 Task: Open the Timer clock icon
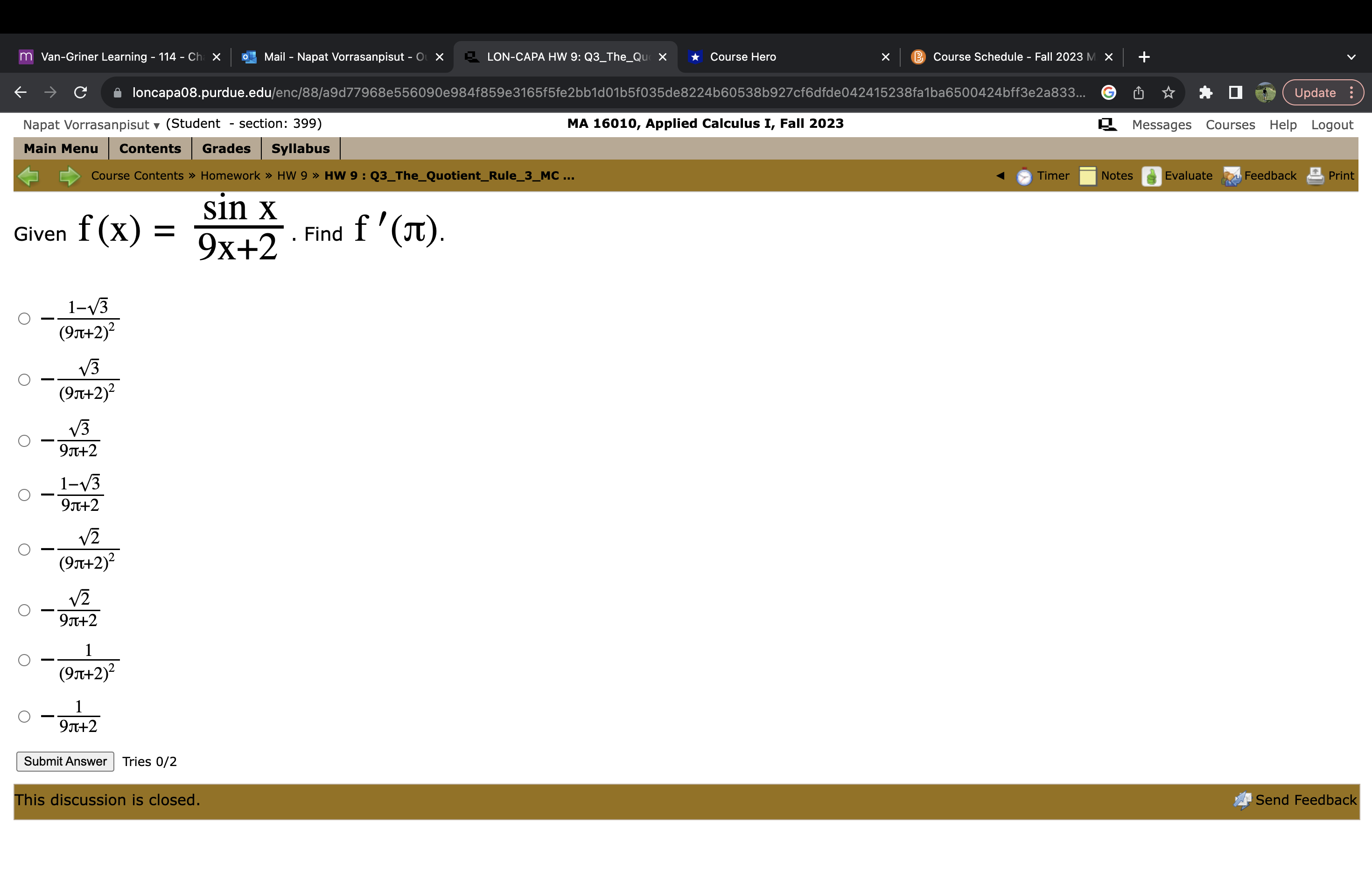(x=1024, y=176)
